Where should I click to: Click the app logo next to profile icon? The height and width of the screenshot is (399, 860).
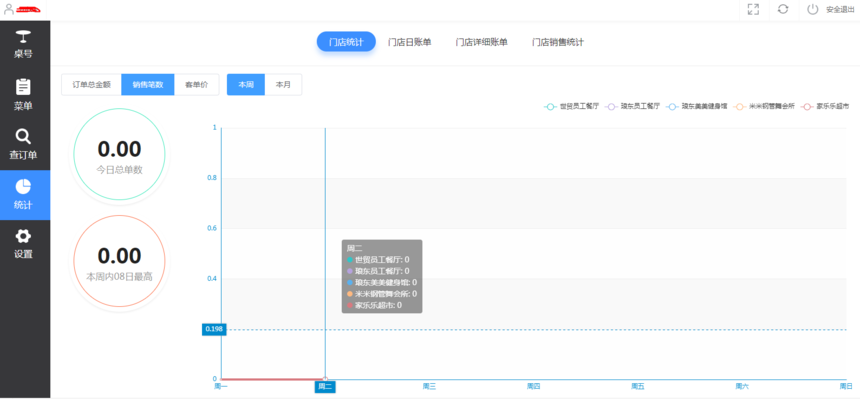click(30, 9)
